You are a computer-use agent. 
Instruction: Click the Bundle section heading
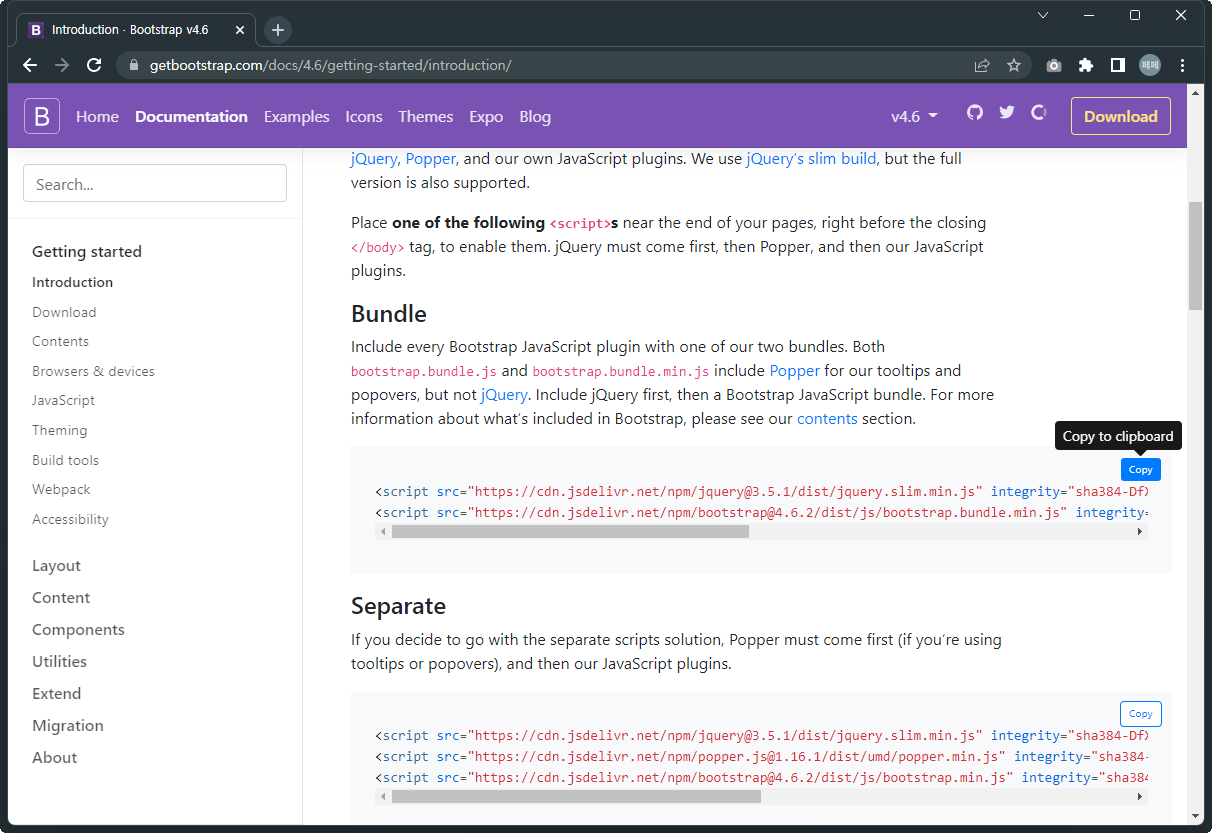click(x=389, y=314)
